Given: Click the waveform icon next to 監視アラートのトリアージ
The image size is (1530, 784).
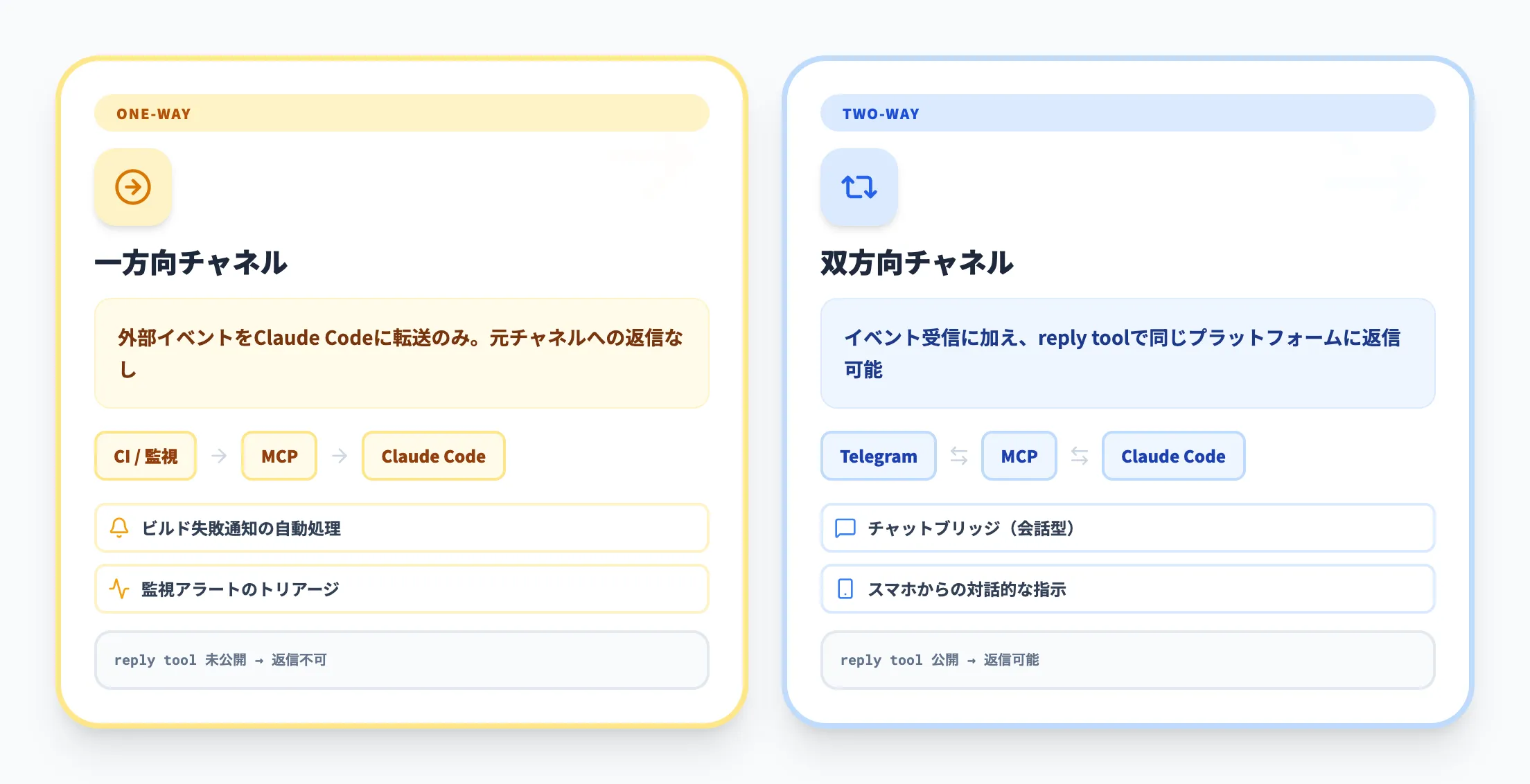Looking at the screenshot, I should pos(119,589).
